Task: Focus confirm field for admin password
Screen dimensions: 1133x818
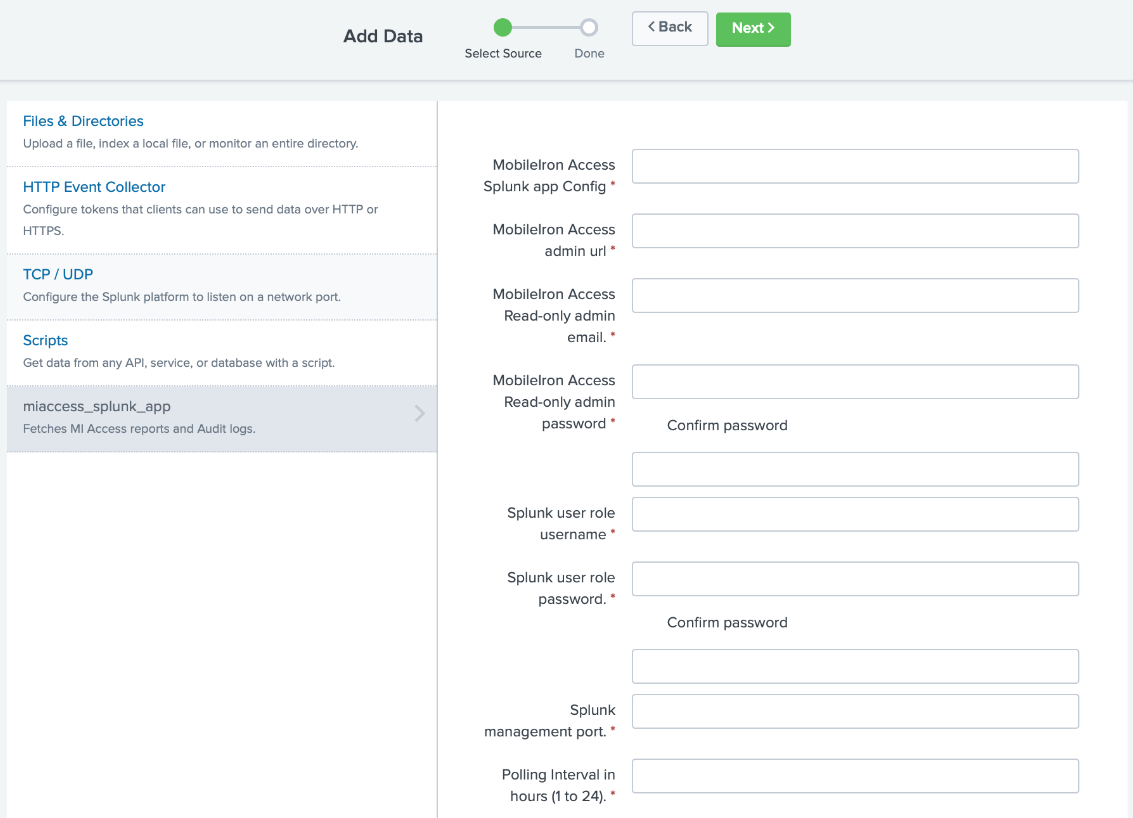Action: click(855, 470)
